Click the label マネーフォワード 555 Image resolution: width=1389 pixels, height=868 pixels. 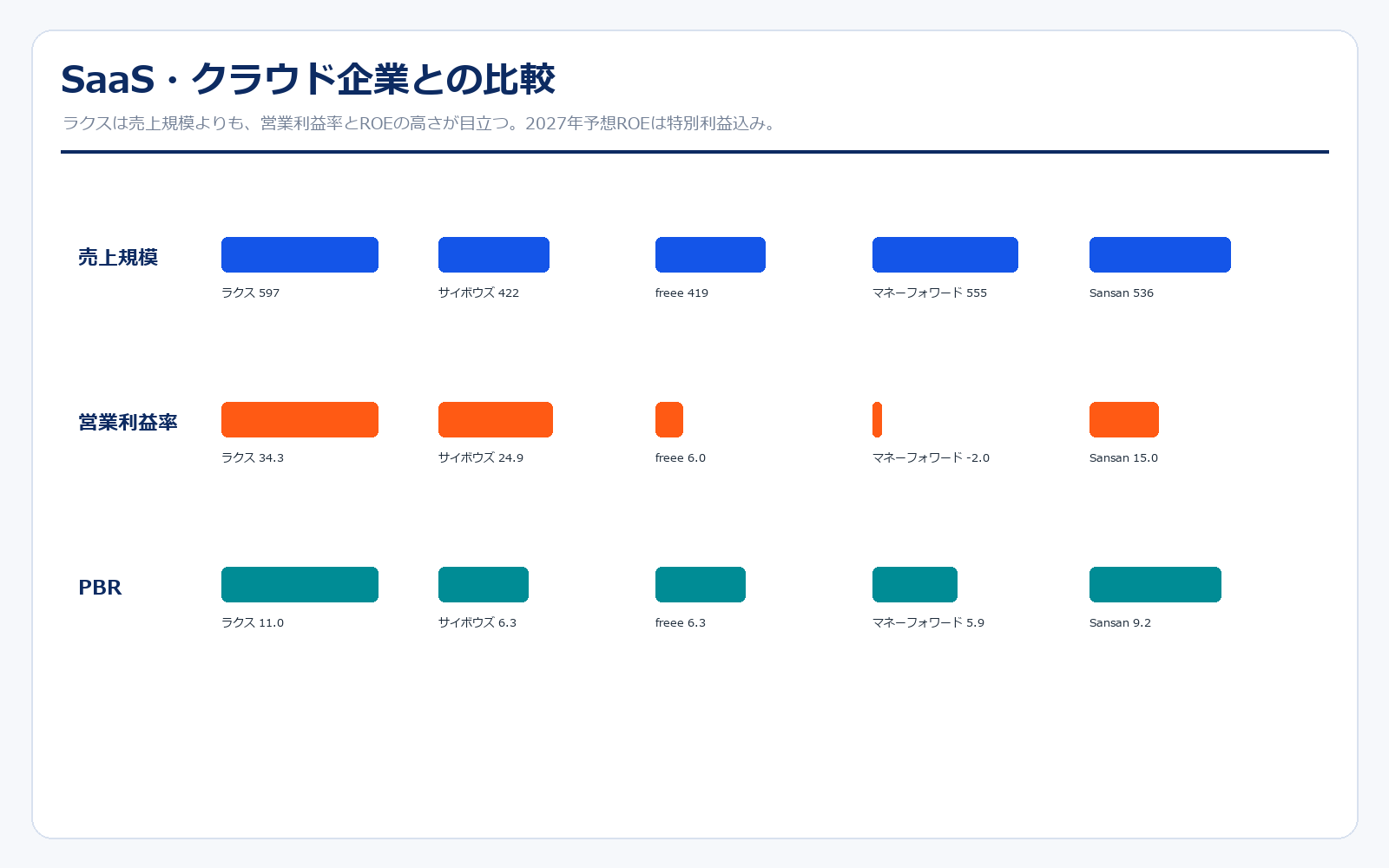(x=930, y=293)
